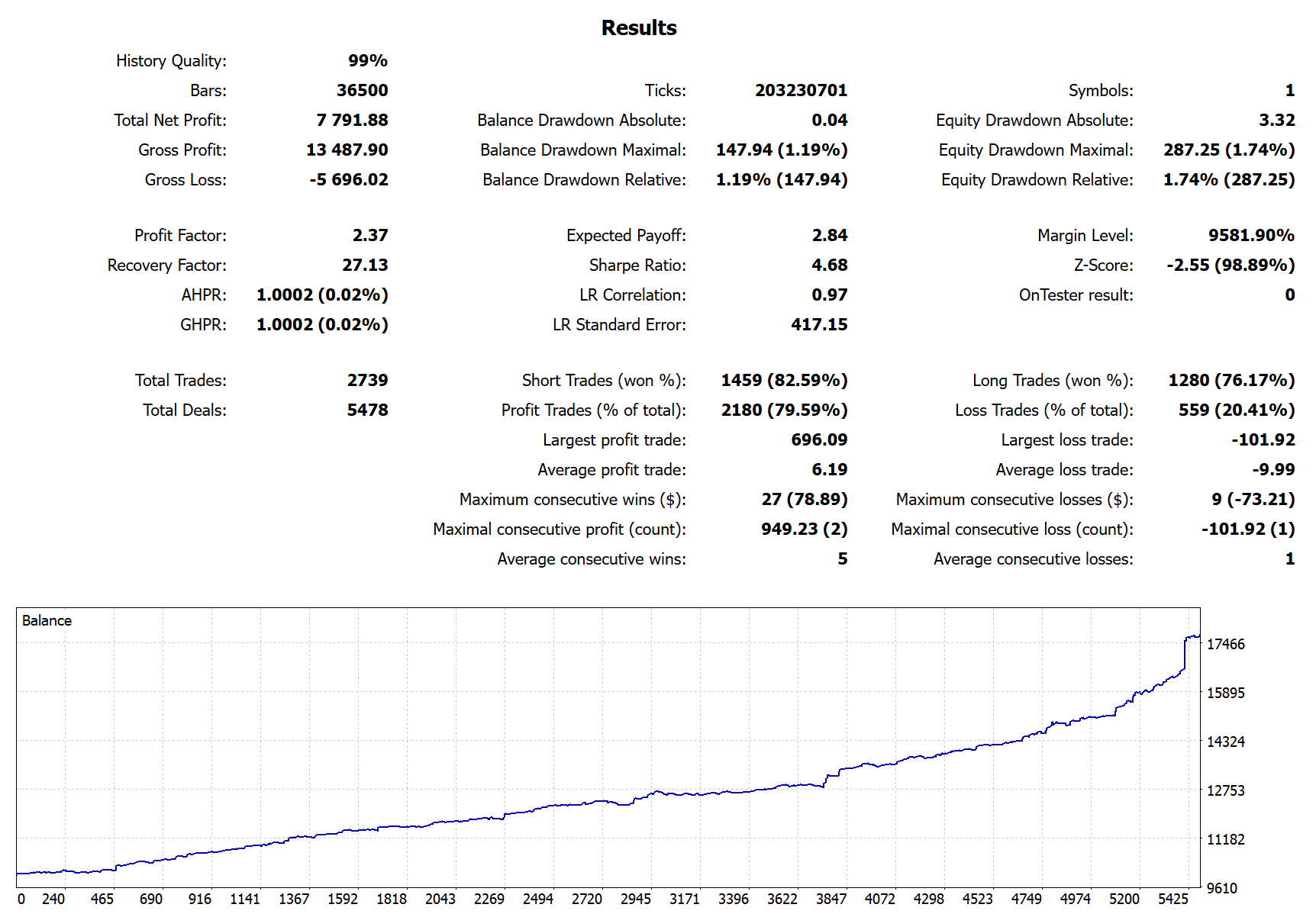Select the Z-Score value -2.55 (98.89%)
1316x914 pixels.
[1231, 265]
